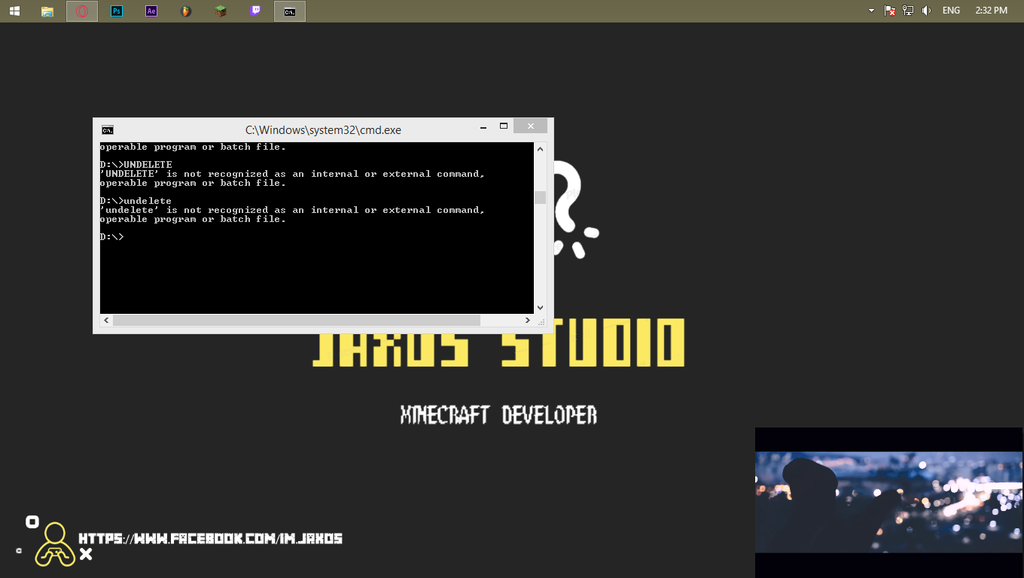This screenshot has height=578, width=1024.
Task: Open clock showing 2:32 PM
Action: point(991,10)
